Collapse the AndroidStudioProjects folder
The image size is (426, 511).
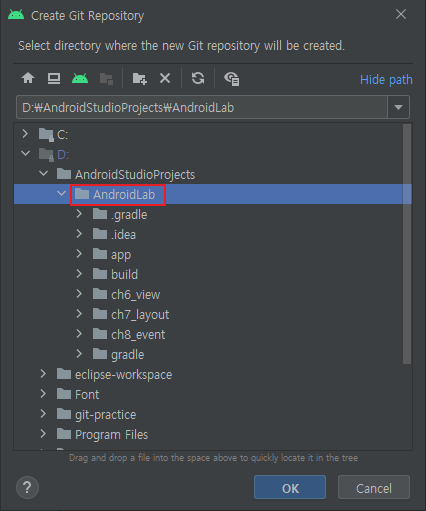43,174
